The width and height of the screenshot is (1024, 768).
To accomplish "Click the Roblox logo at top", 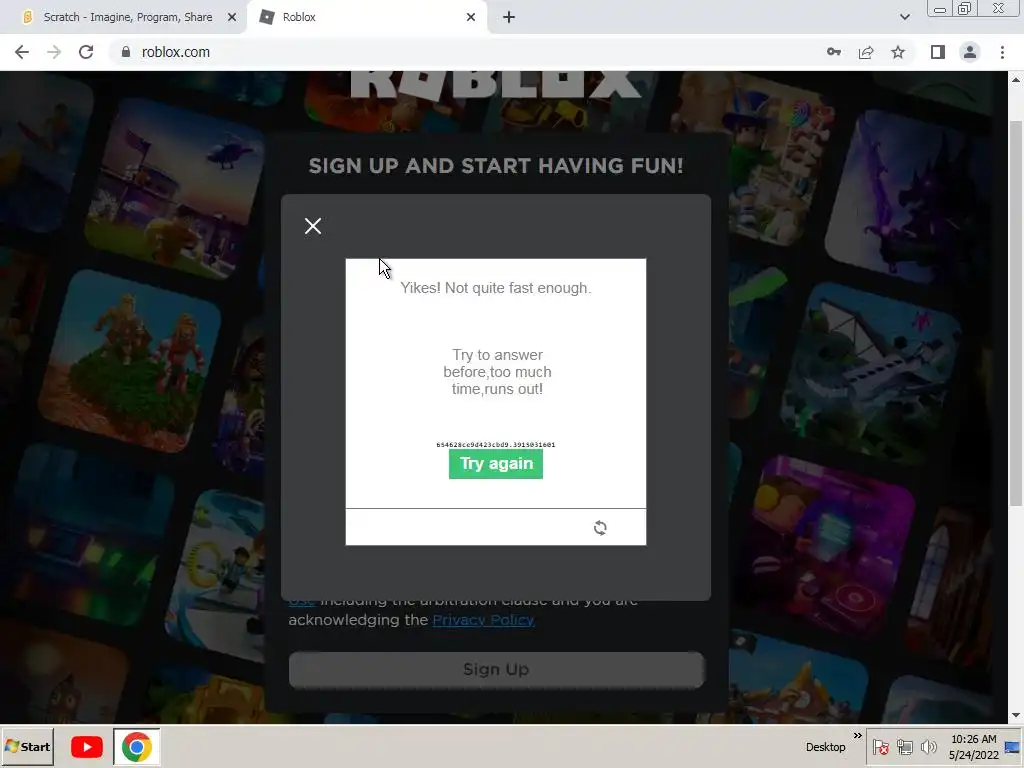I will pyautogui.click(x=496, y=85).
